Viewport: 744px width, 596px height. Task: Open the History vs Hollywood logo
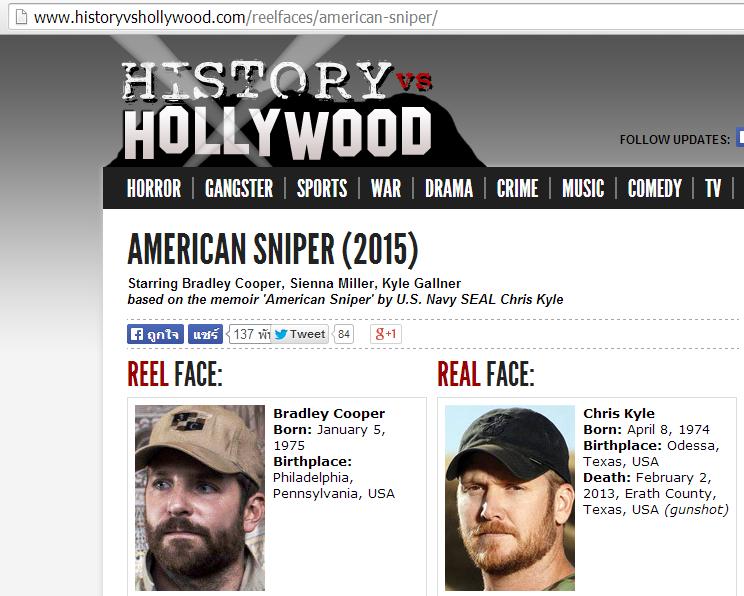click(278, 112)
